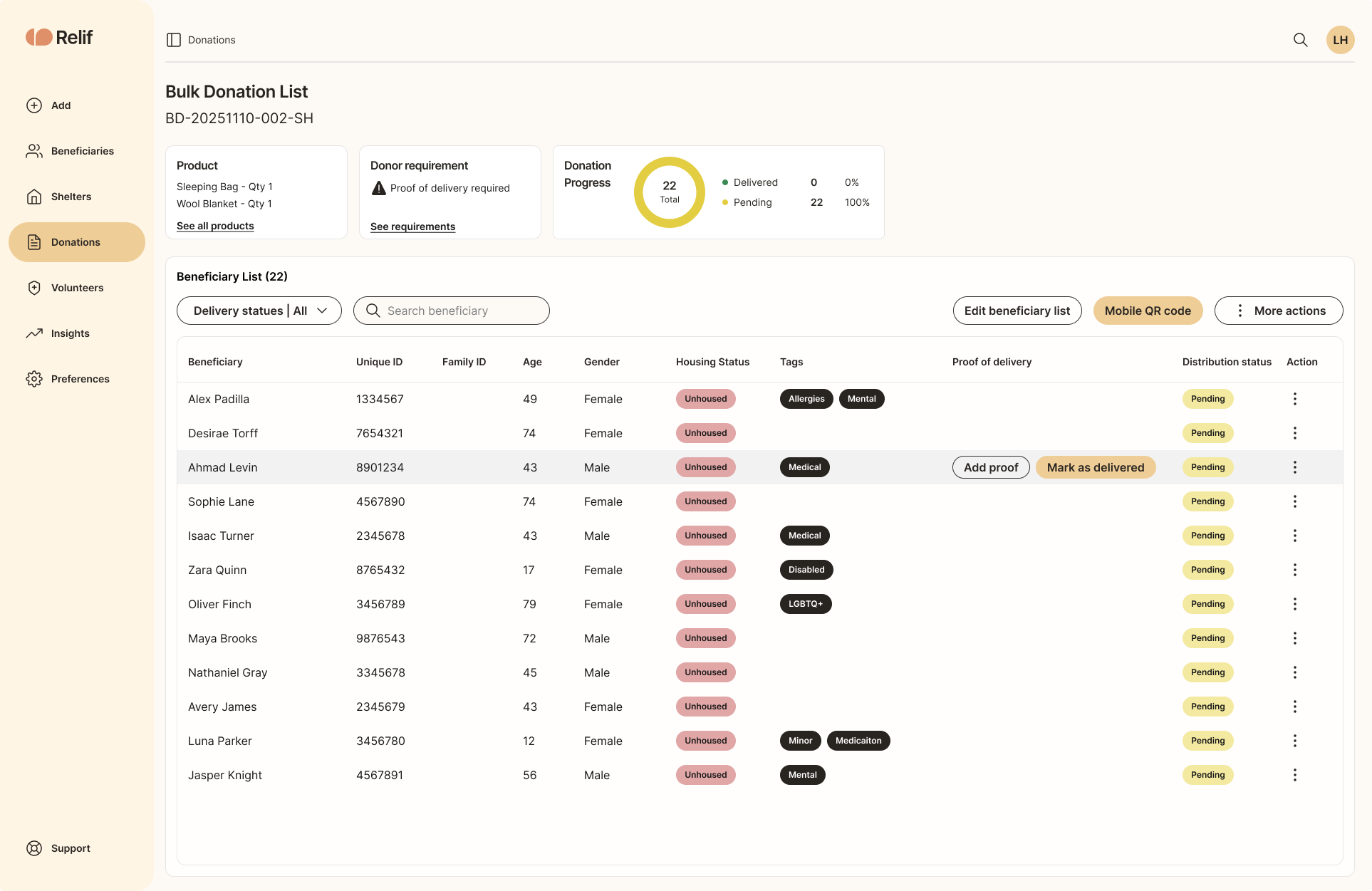1372x891 pixels.
Task: Click the Allergies tag for Alex Padilla
Action: [806, 399]
